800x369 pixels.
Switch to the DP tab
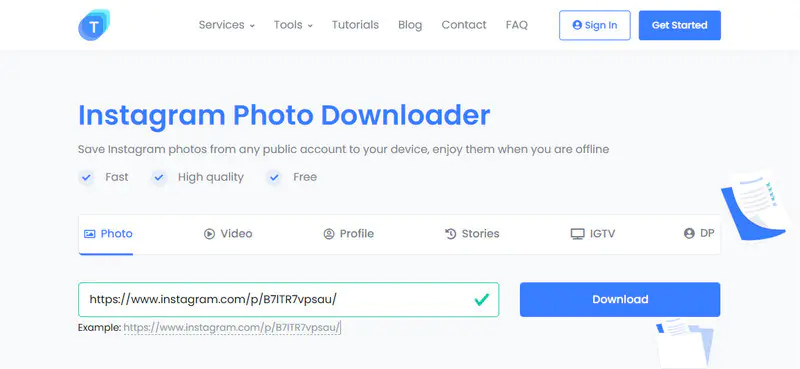(x=699, y=233)
